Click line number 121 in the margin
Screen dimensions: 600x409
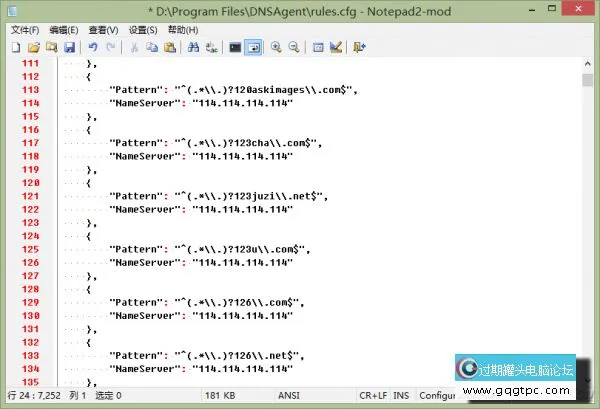coord(31,196)
